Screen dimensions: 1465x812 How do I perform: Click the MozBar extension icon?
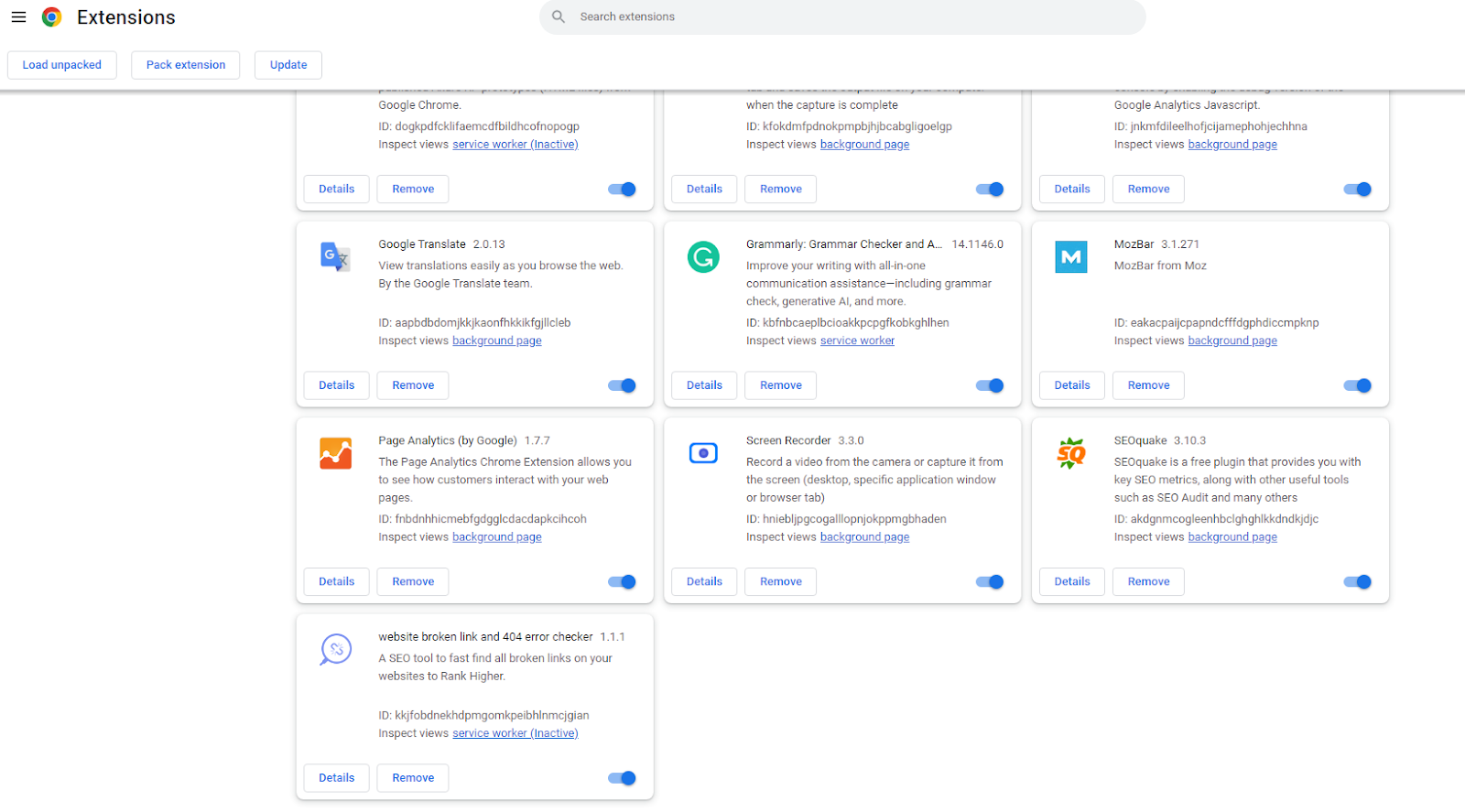point(1071,257)
